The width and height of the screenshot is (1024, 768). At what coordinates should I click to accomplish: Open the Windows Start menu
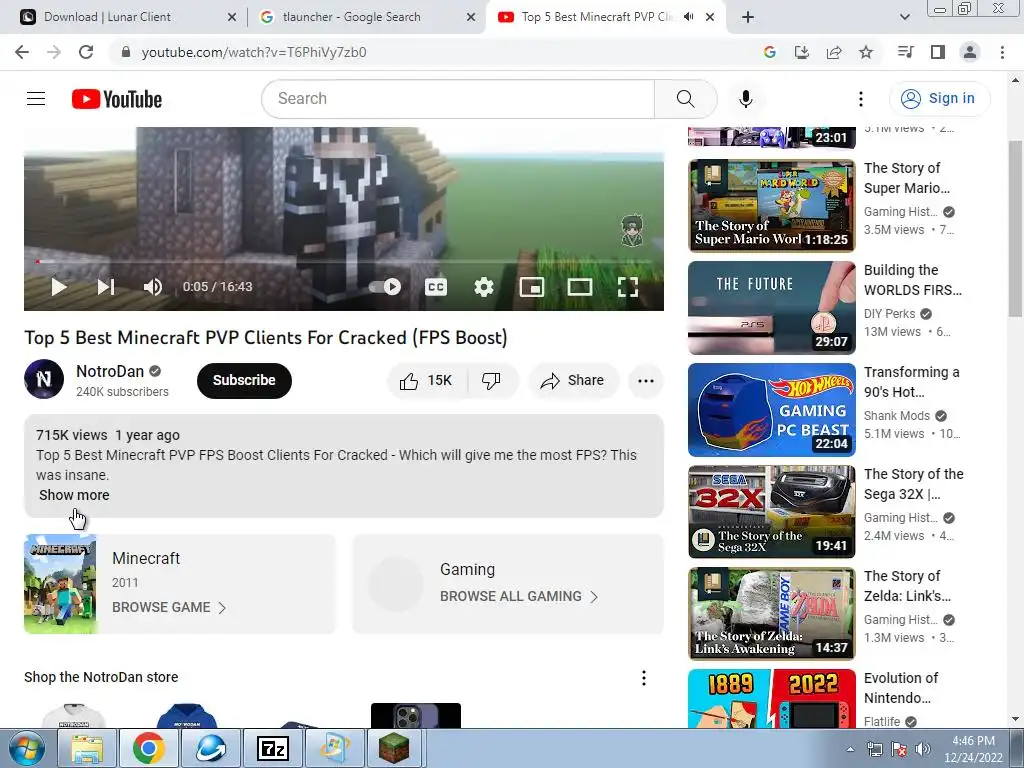(27, 749)
